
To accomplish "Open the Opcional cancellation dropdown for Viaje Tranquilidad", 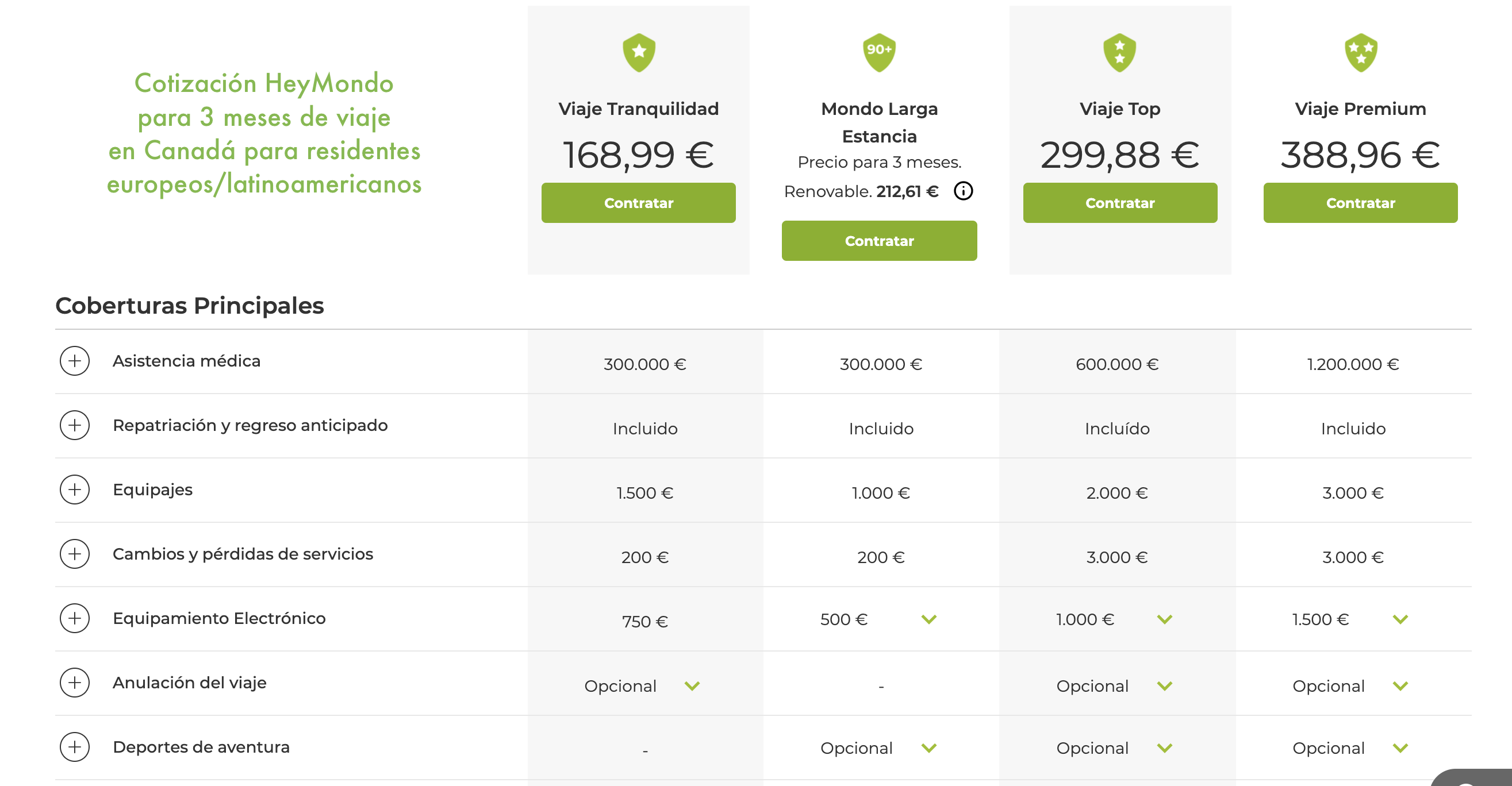I will (x=693, y=685).
